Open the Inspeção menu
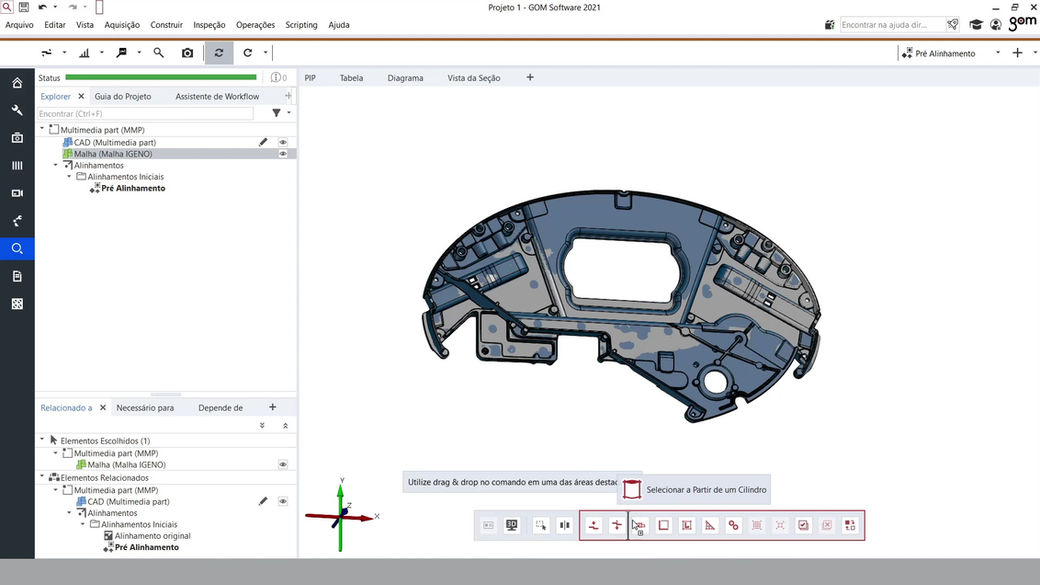 pyautogui.click(x=209, y=25)
